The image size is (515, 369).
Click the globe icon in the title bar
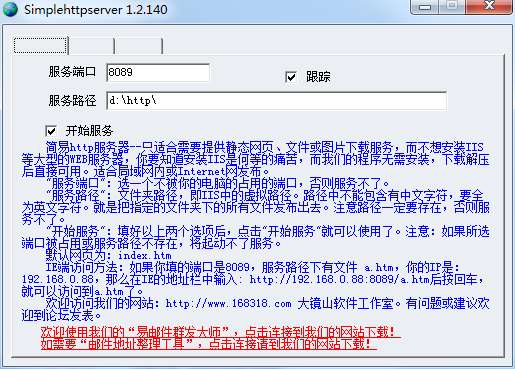10,9
